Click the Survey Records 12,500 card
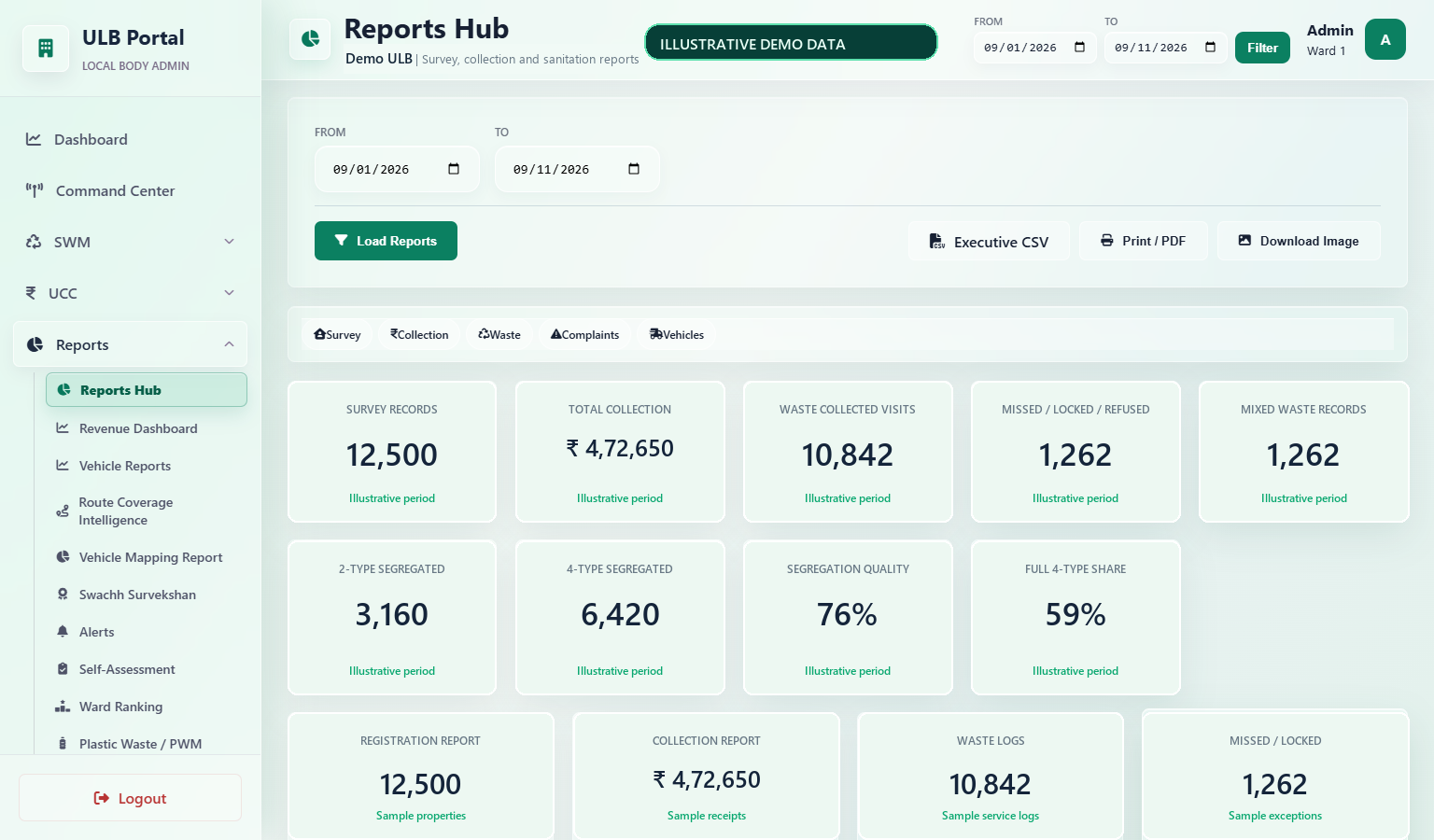Viewport: 1434px width, 840px height. (x=392, y=452)
